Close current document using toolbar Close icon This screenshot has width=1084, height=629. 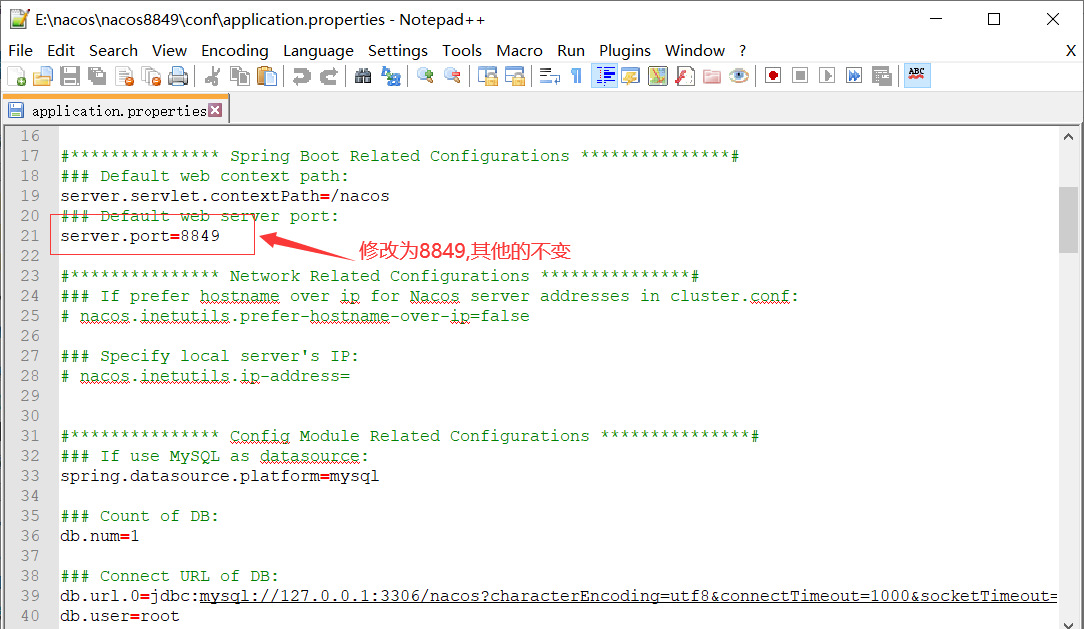124,76
